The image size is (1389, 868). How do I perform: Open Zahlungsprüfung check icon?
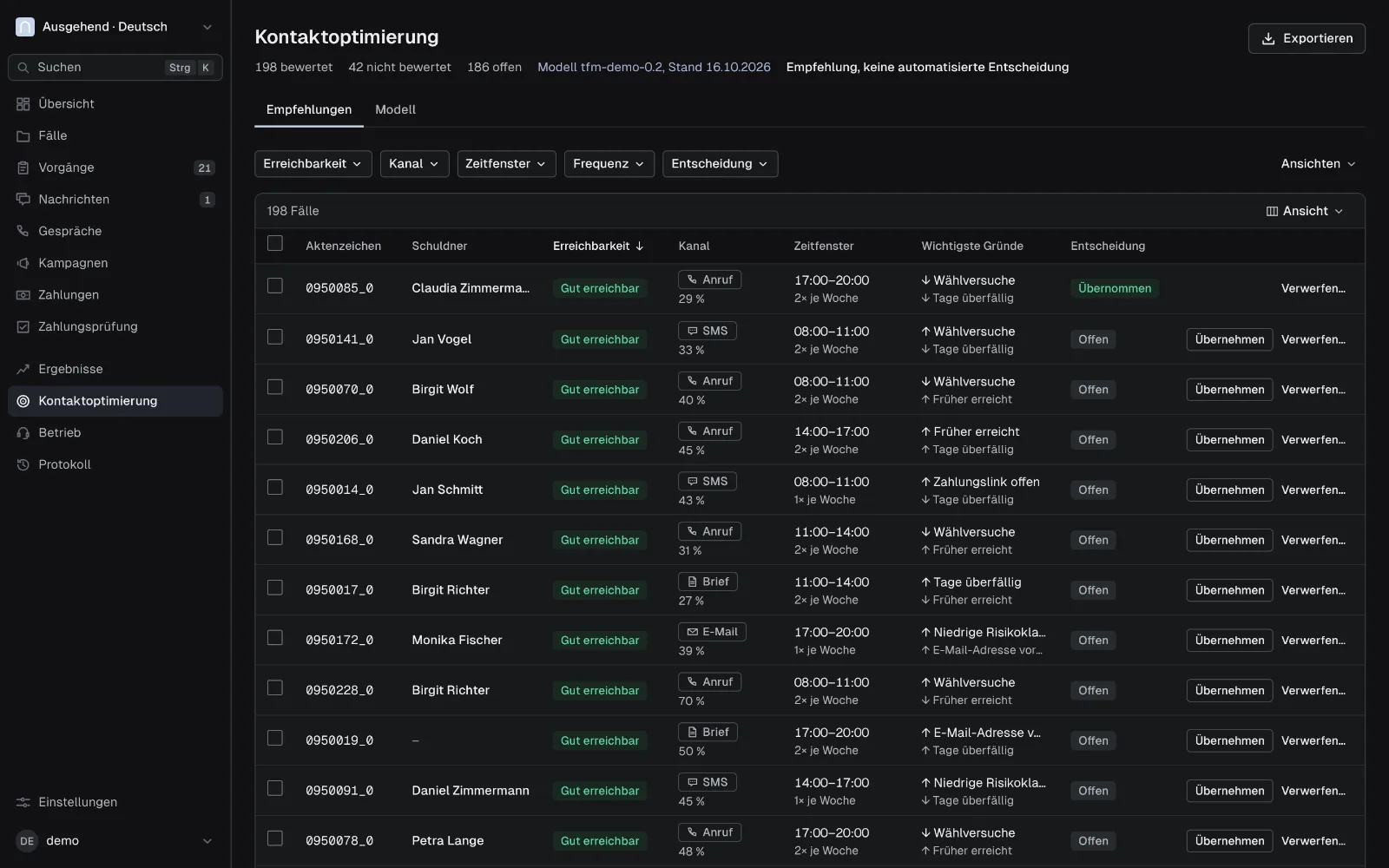pyautogui.click(x=23, y=327)
